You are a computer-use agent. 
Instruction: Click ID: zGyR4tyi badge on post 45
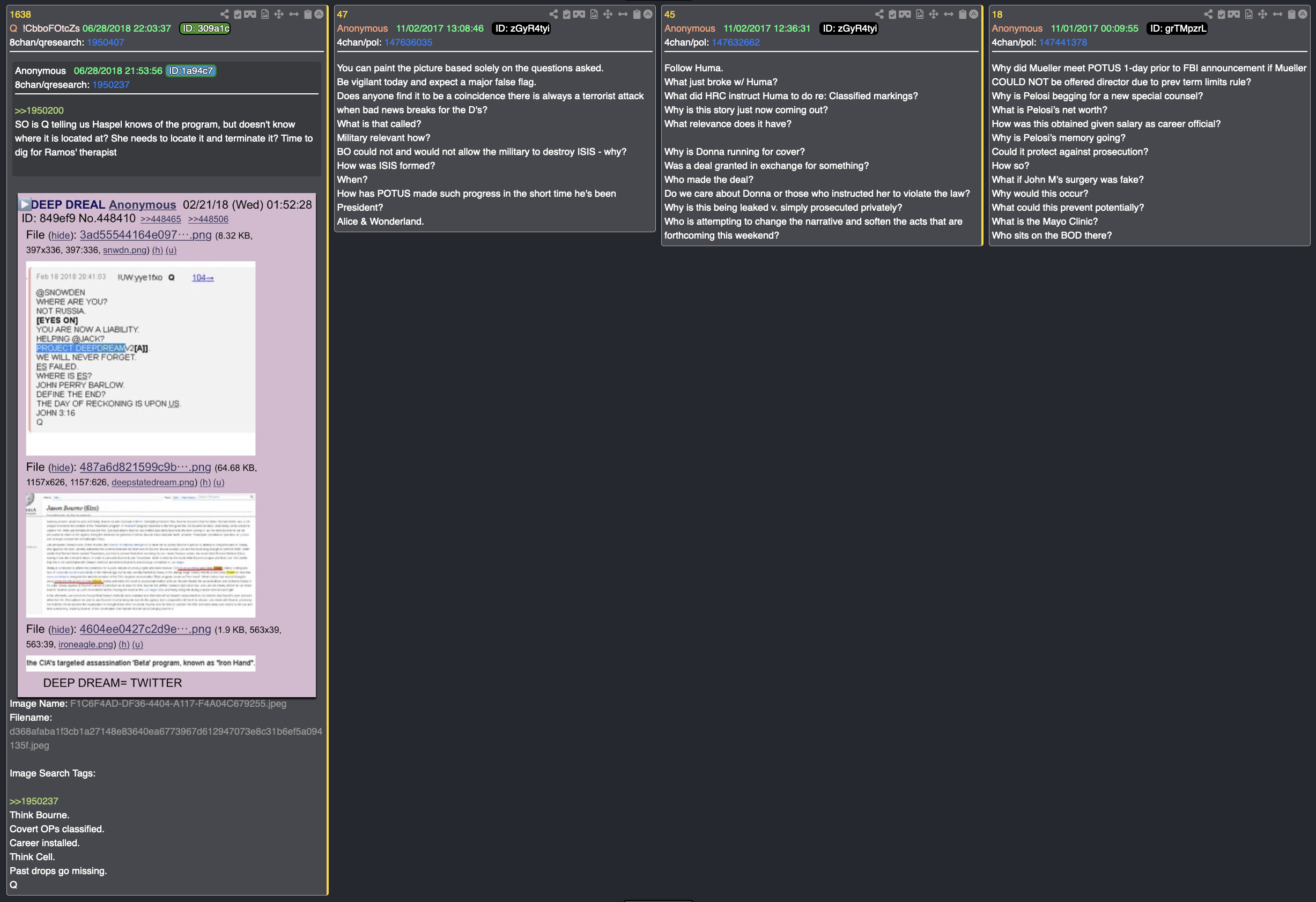849,28
